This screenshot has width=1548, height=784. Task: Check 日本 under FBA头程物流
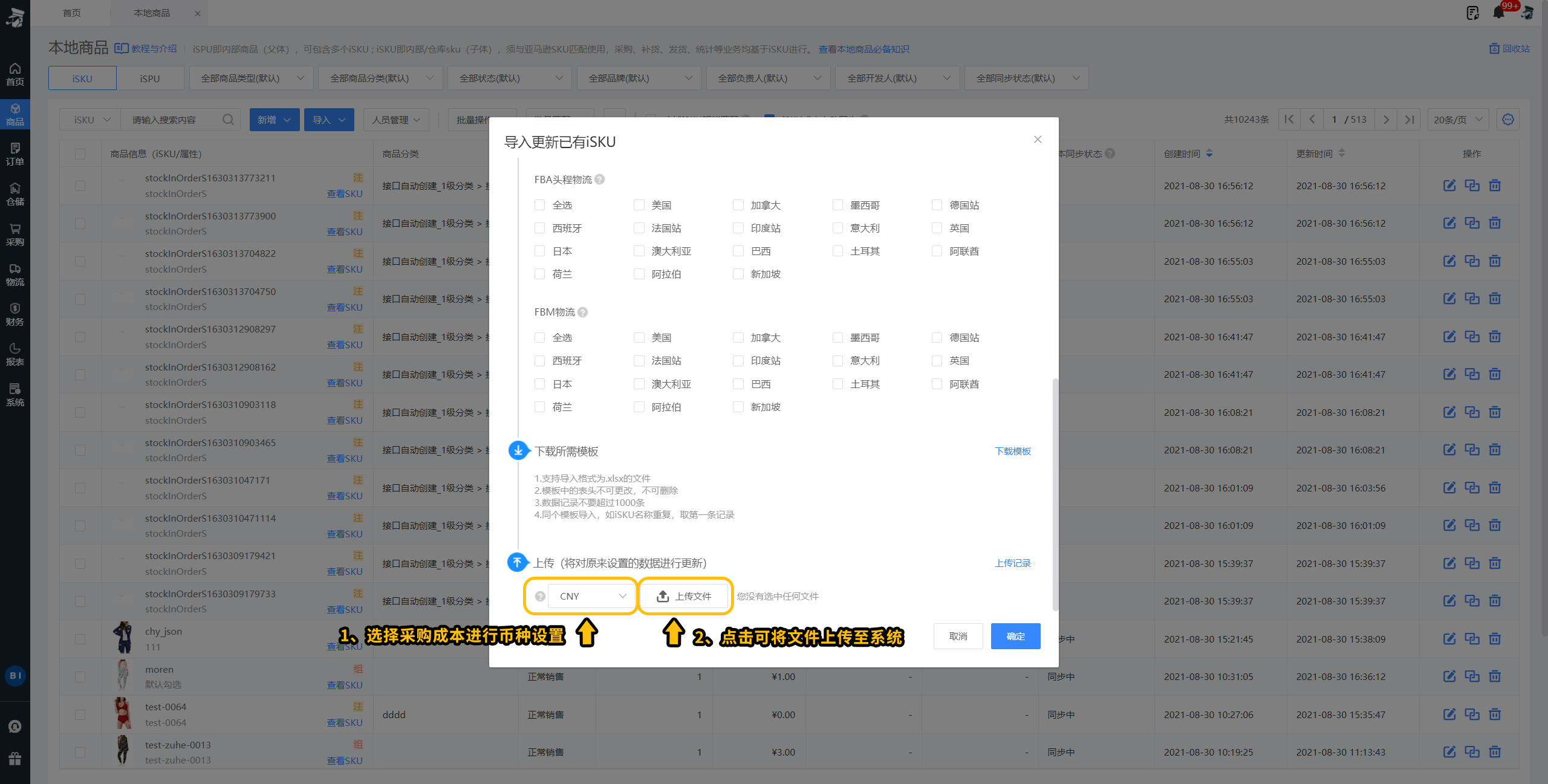click(x=540, y=251)
